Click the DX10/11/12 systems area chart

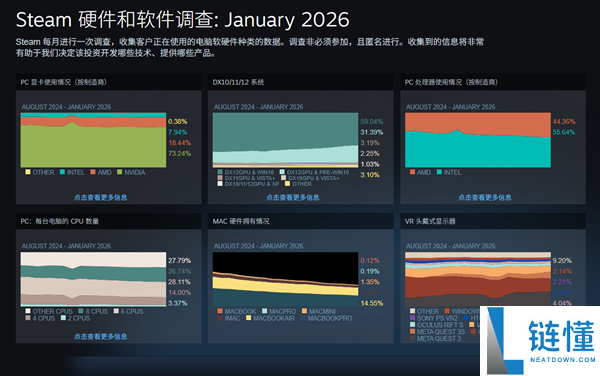tap(285, 140)
